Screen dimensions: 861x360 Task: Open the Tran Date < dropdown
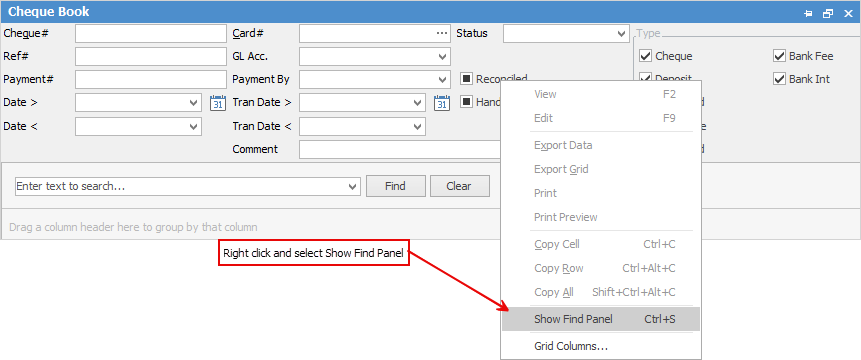click(x=417, y=126)
